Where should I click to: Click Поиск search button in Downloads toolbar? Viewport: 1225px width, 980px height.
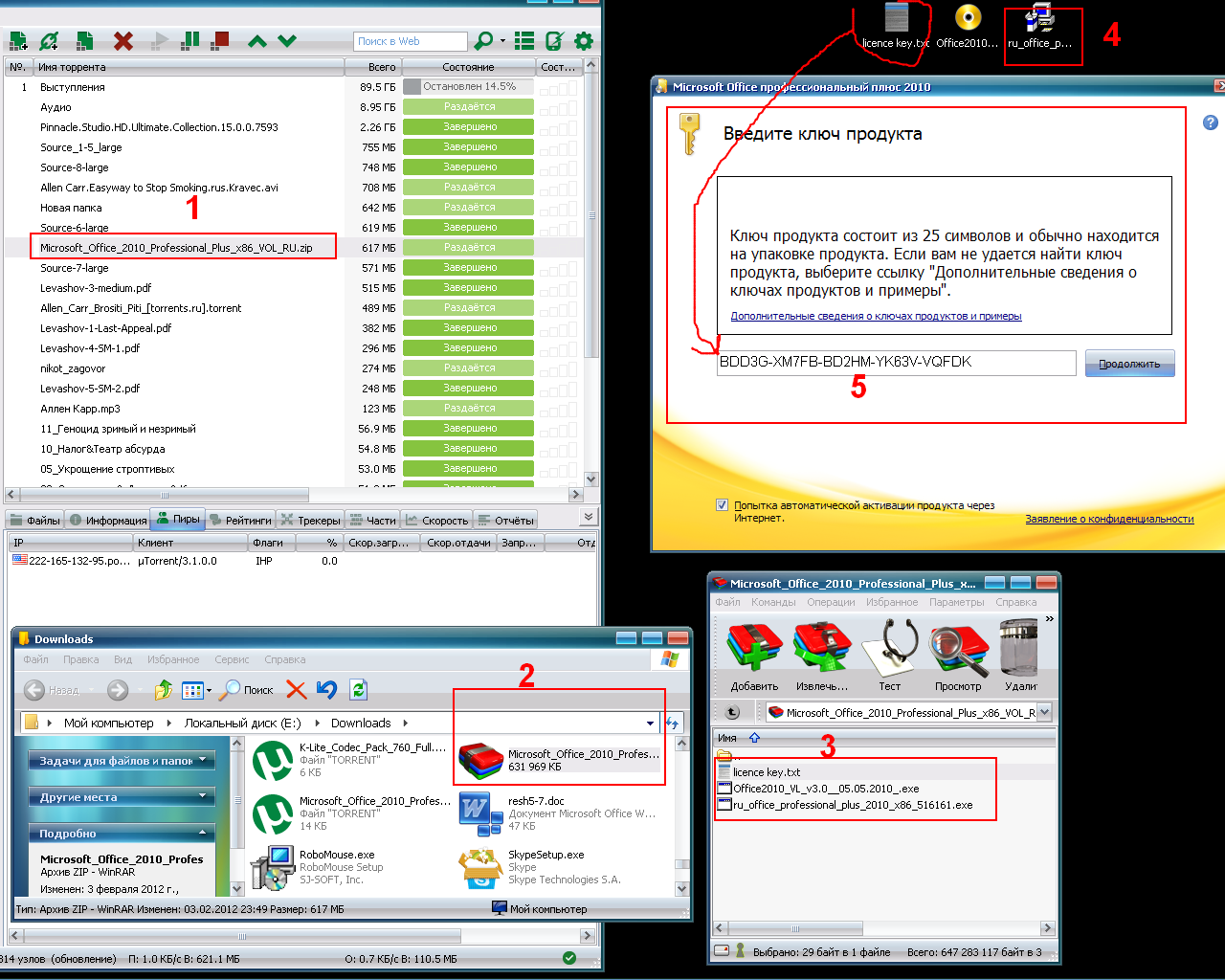(247, 690)
